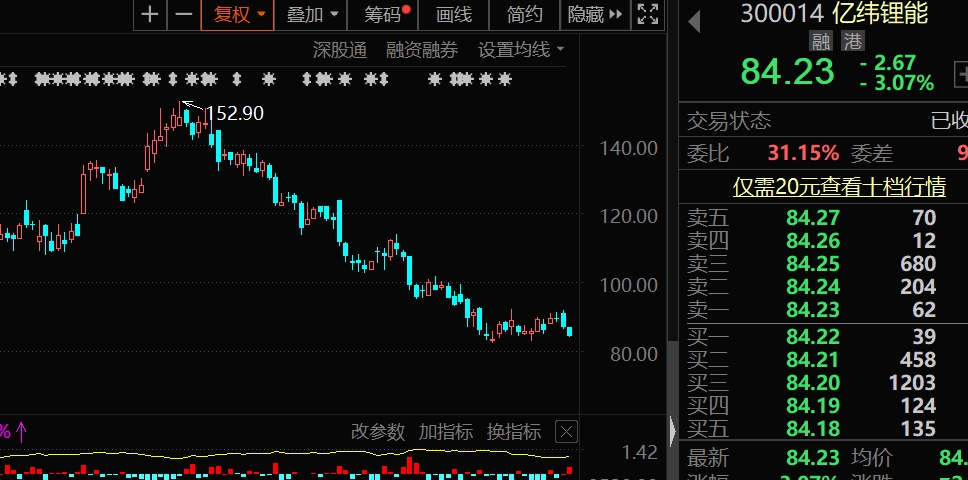
Task: Click 隐藏 to hide side panel
Action: click(x=595, y=14)
